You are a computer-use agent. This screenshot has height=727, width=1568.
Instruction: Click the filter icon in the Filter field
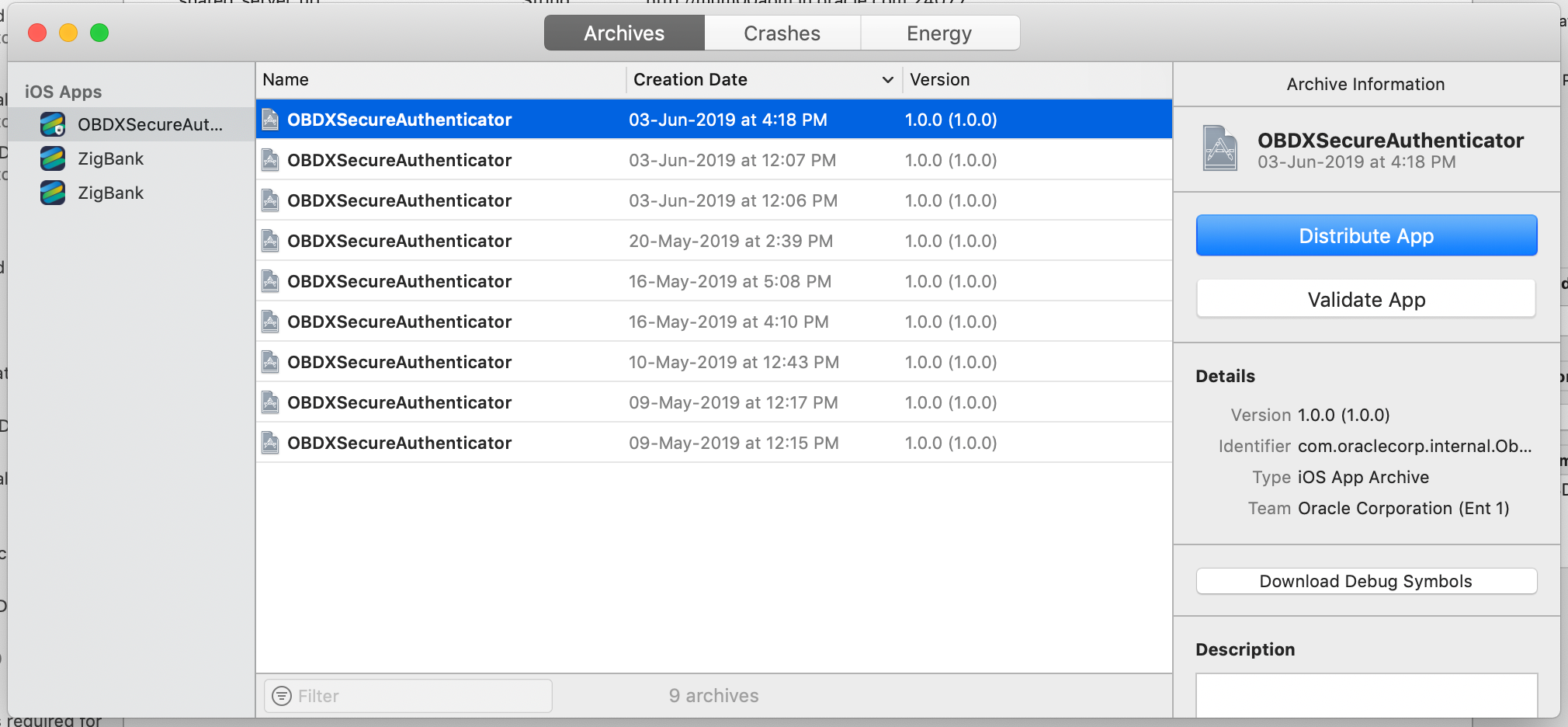pos(282,696)
